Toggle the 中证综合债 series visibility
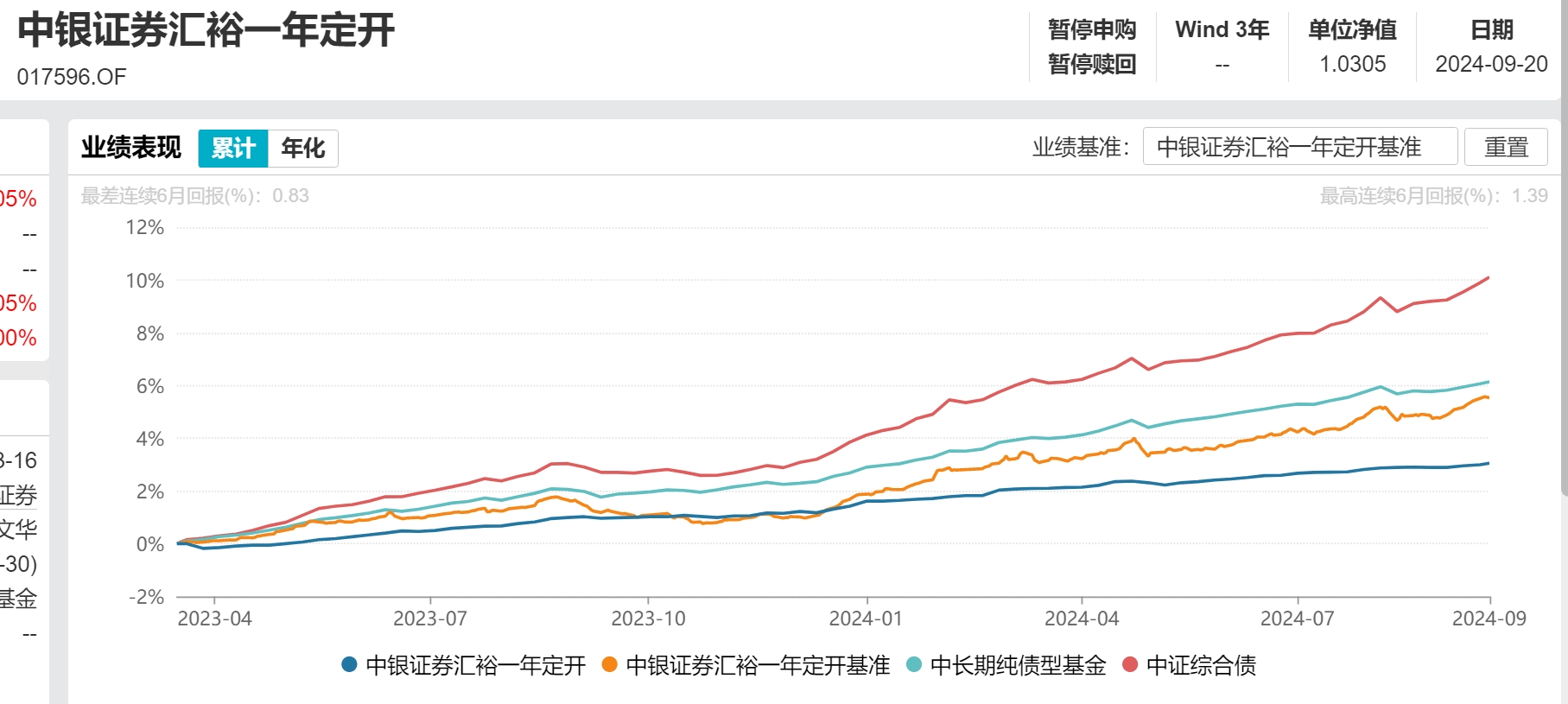Image resolution: width=1568 pixels, height=704 pixels. (x=1203, y=666)
